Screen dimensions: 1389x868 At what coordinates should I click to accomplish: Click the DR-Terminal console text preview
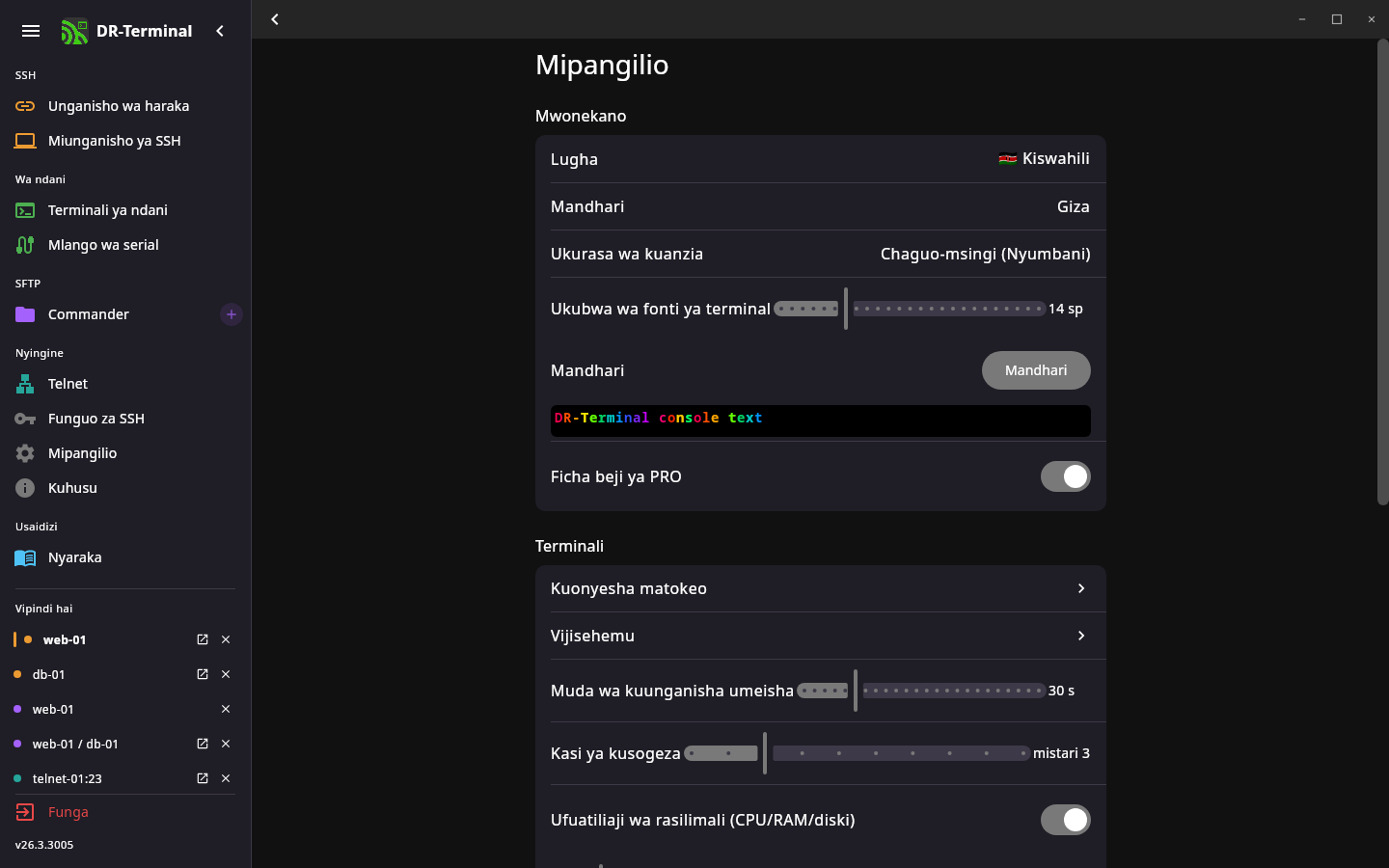coord(820,420)
